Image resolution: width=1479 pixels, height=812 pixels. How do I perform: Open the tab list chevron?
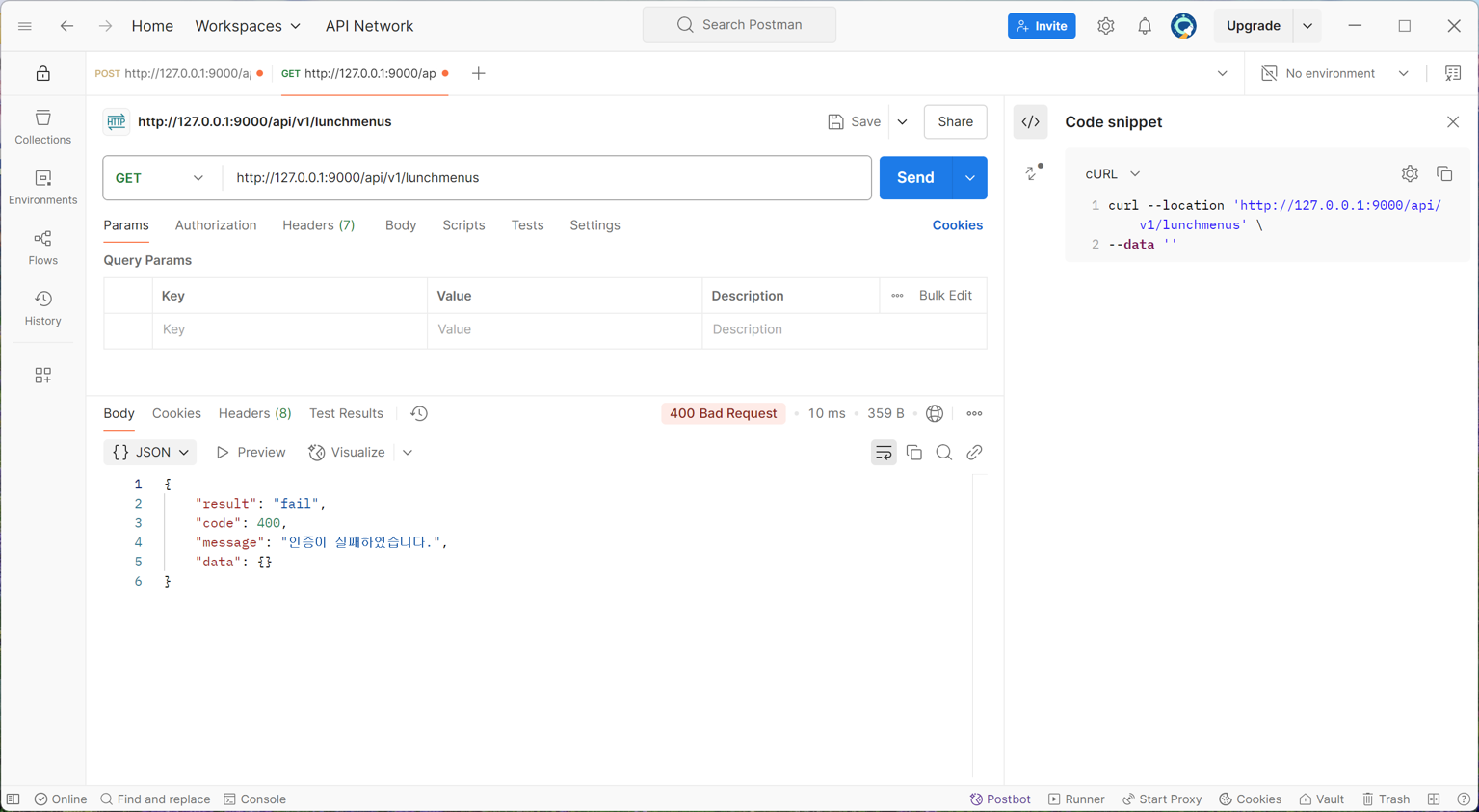pyautogui.click(x=1223, y=73)
